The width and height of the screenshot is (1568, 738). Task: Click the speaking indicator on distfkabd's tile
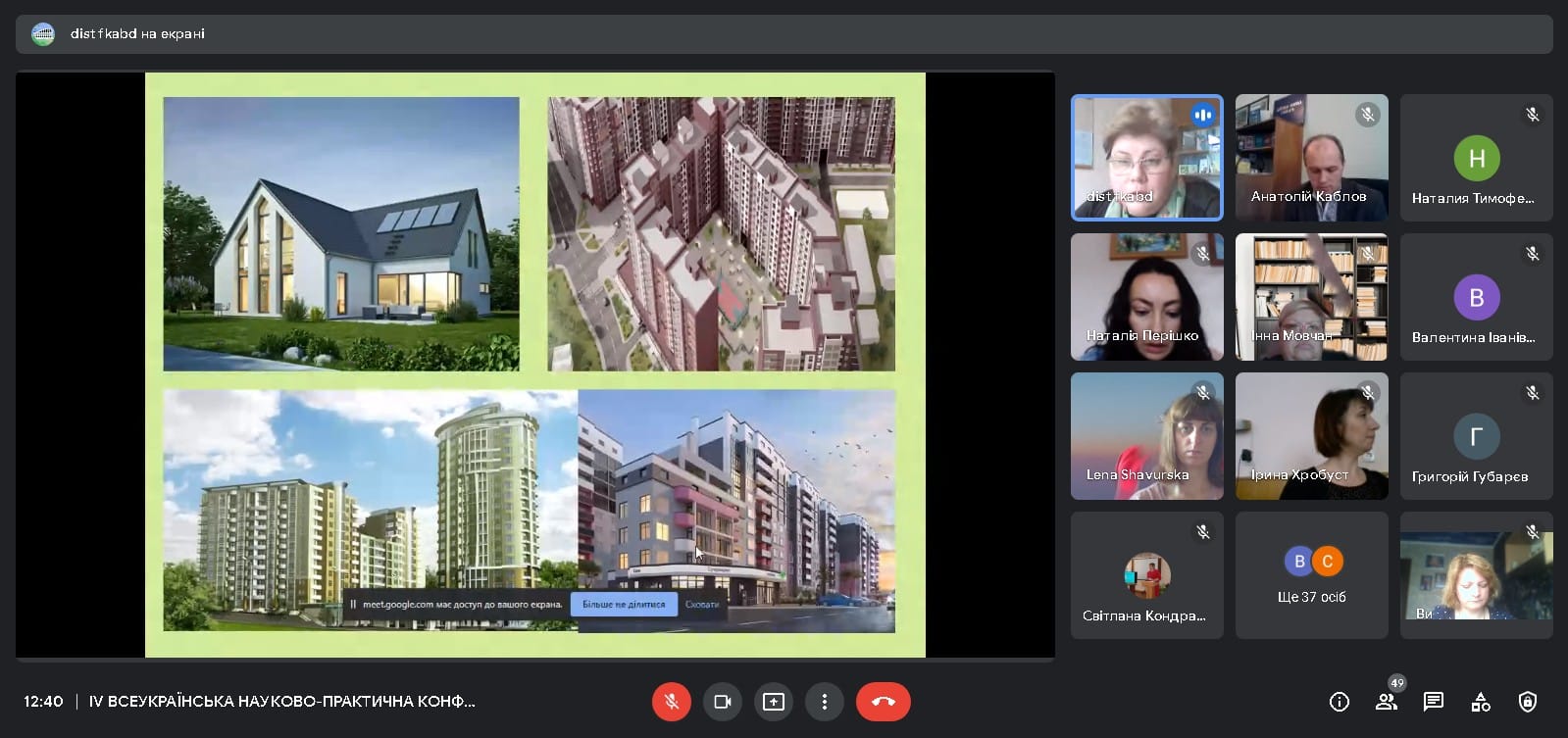pos(1203,115)
